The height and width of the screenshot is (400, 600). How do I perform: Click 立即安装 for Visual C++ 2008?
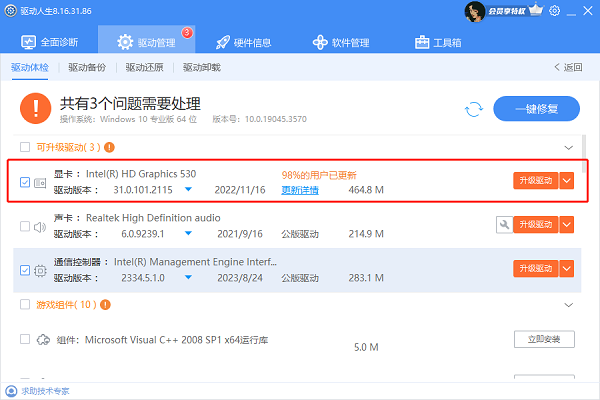pos(544,339)
